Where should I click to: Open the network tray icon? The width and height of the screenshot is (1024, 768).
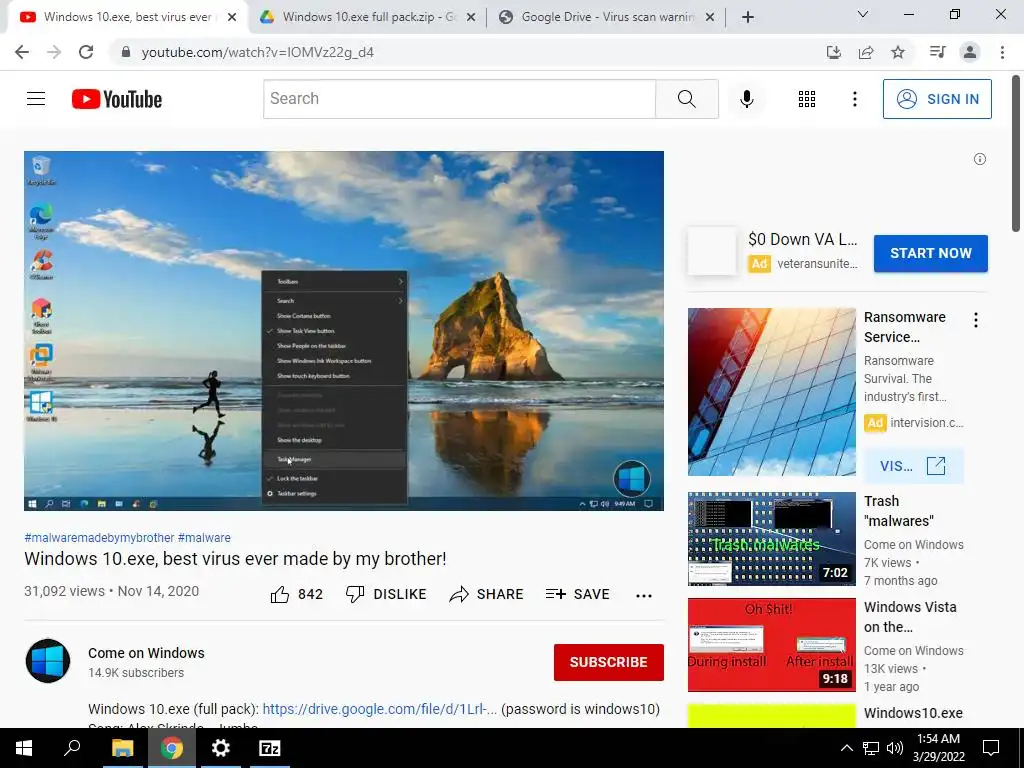click(x=870, y=748)
